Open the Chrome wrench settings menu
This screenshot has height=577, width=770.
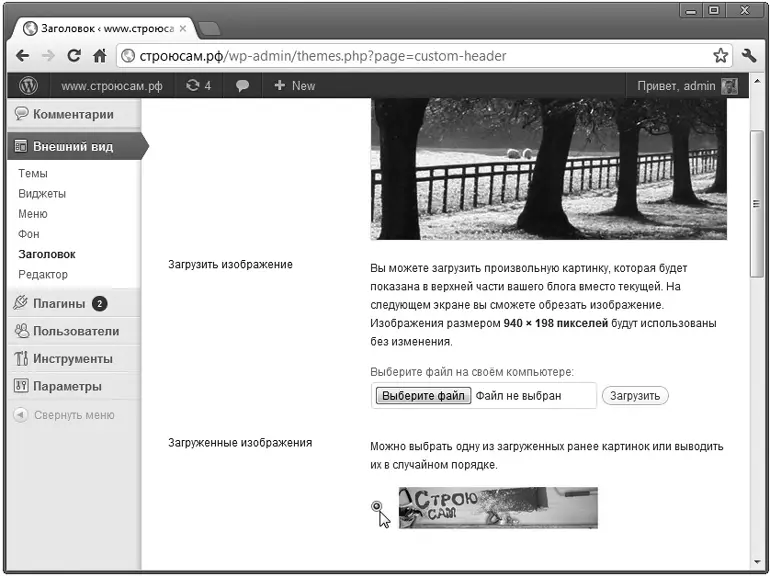tap(749, 56)
